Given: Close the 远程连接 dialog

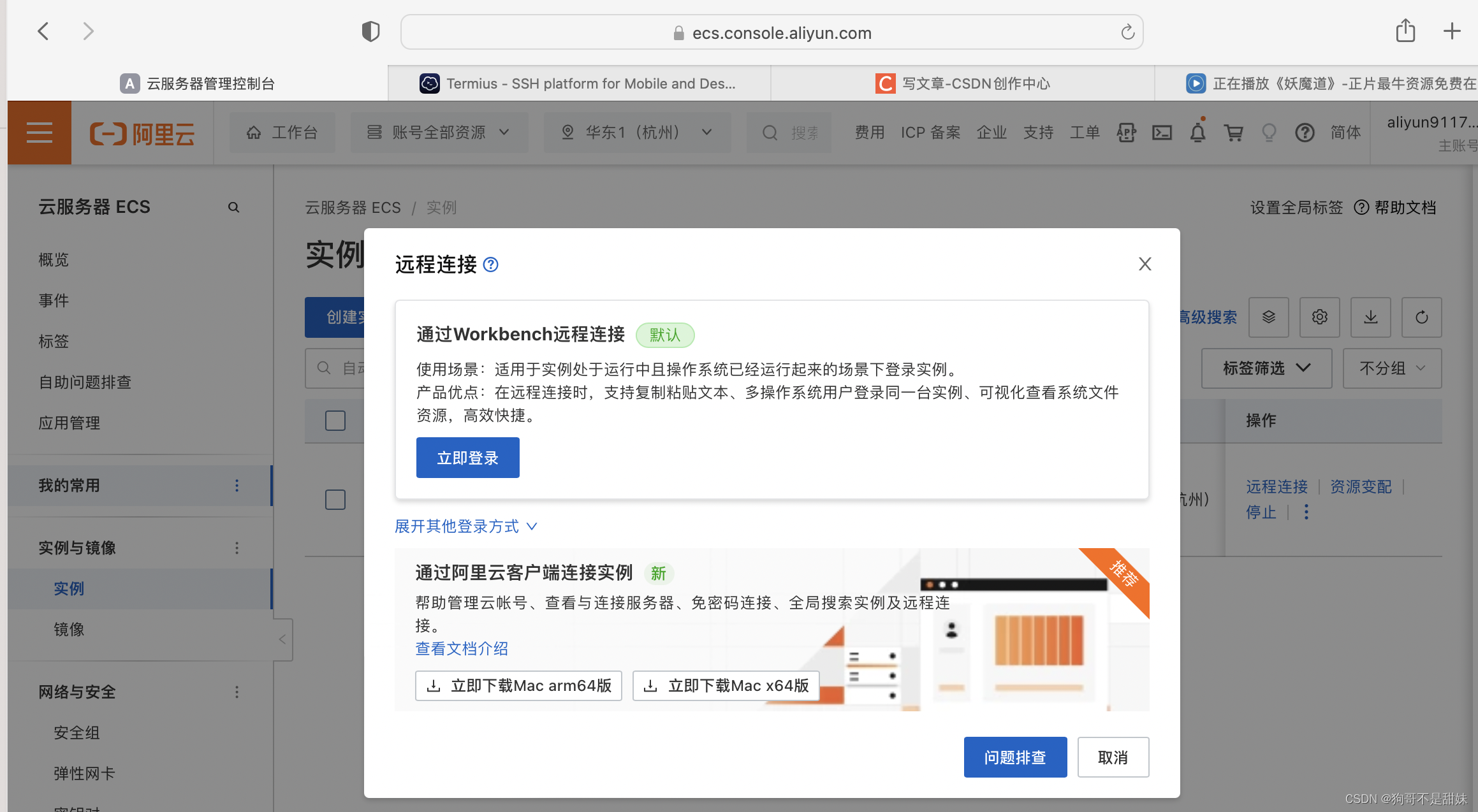Looking at the screenshot, I should tap(1145, 264).
